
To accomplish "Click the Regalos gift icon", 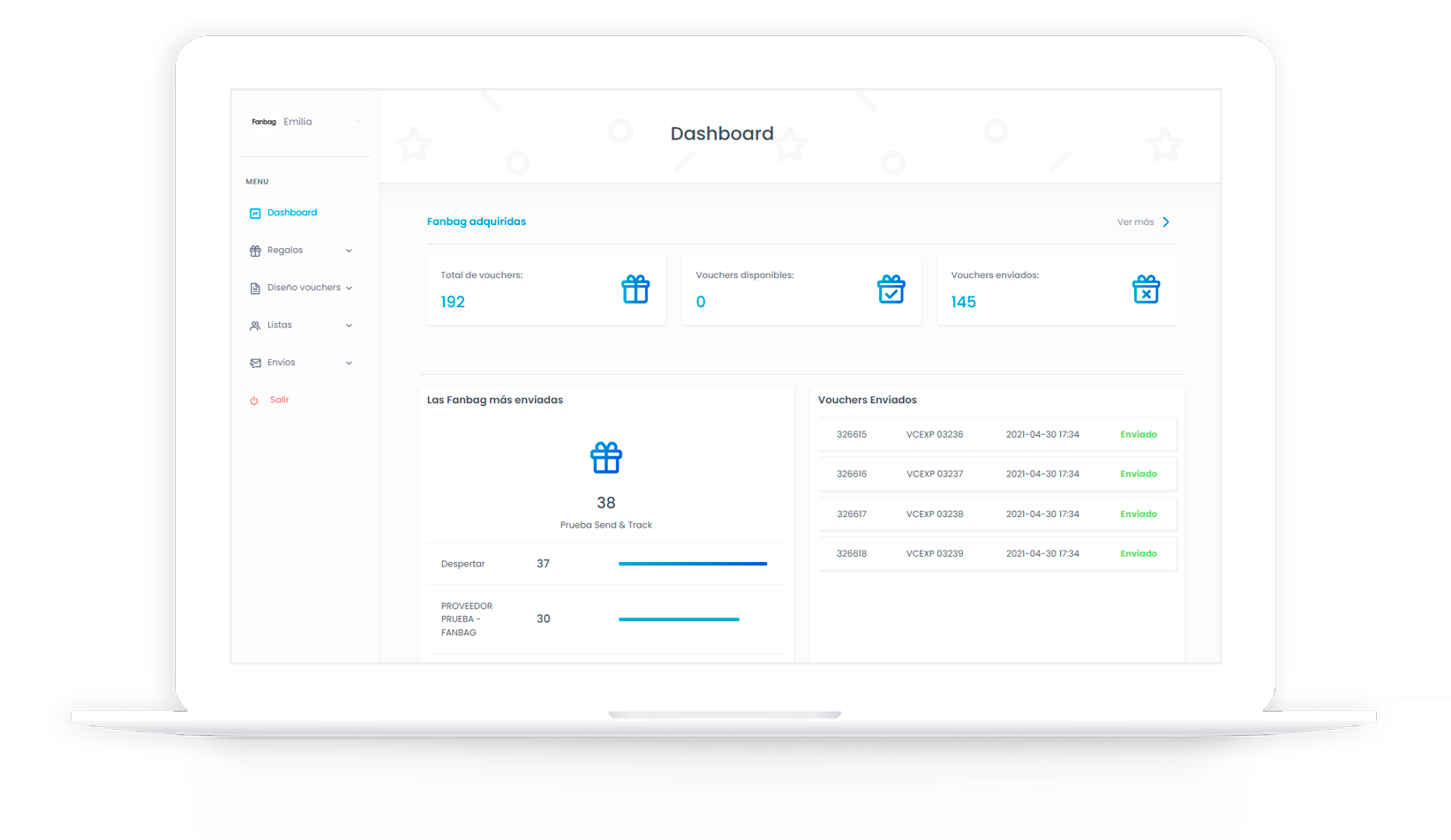I will tap(255, 251).
